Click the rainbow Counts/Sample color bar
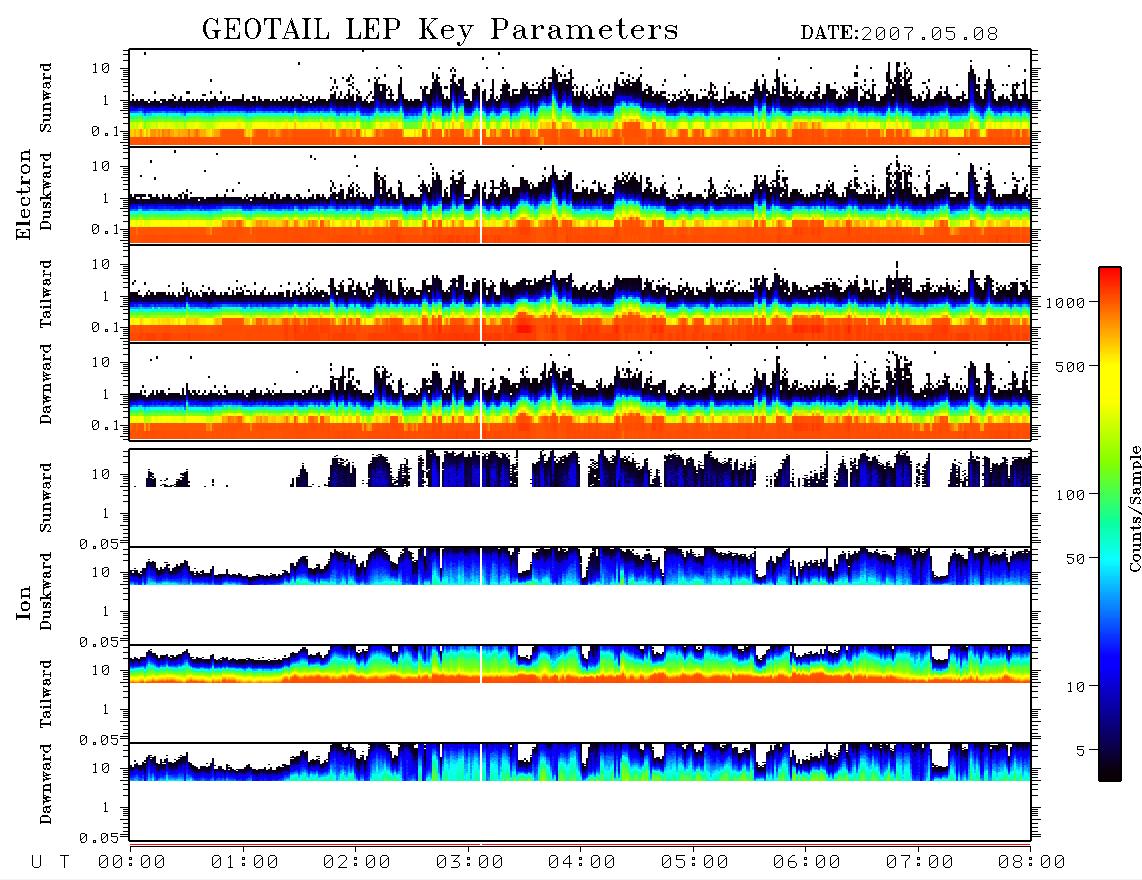Screen dimensions: 1142x880 tap(1109, 524)
